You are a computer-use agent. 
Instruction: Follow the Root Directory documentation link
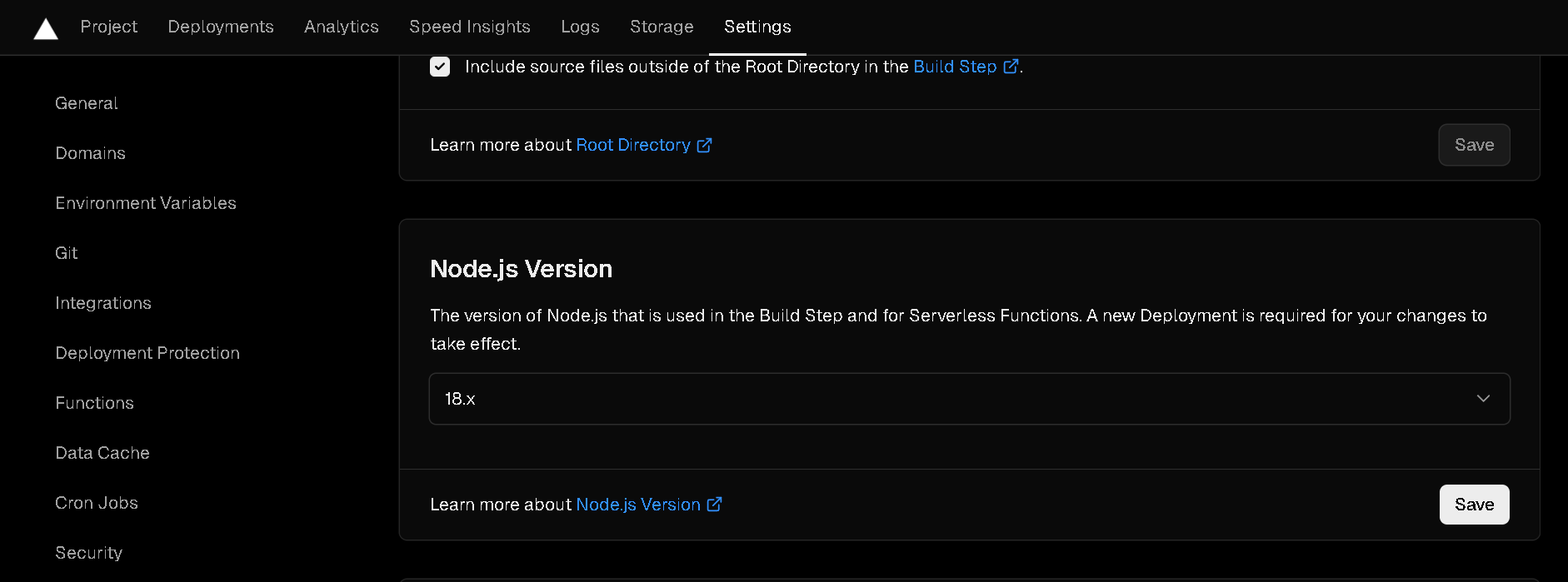(632, 145)
